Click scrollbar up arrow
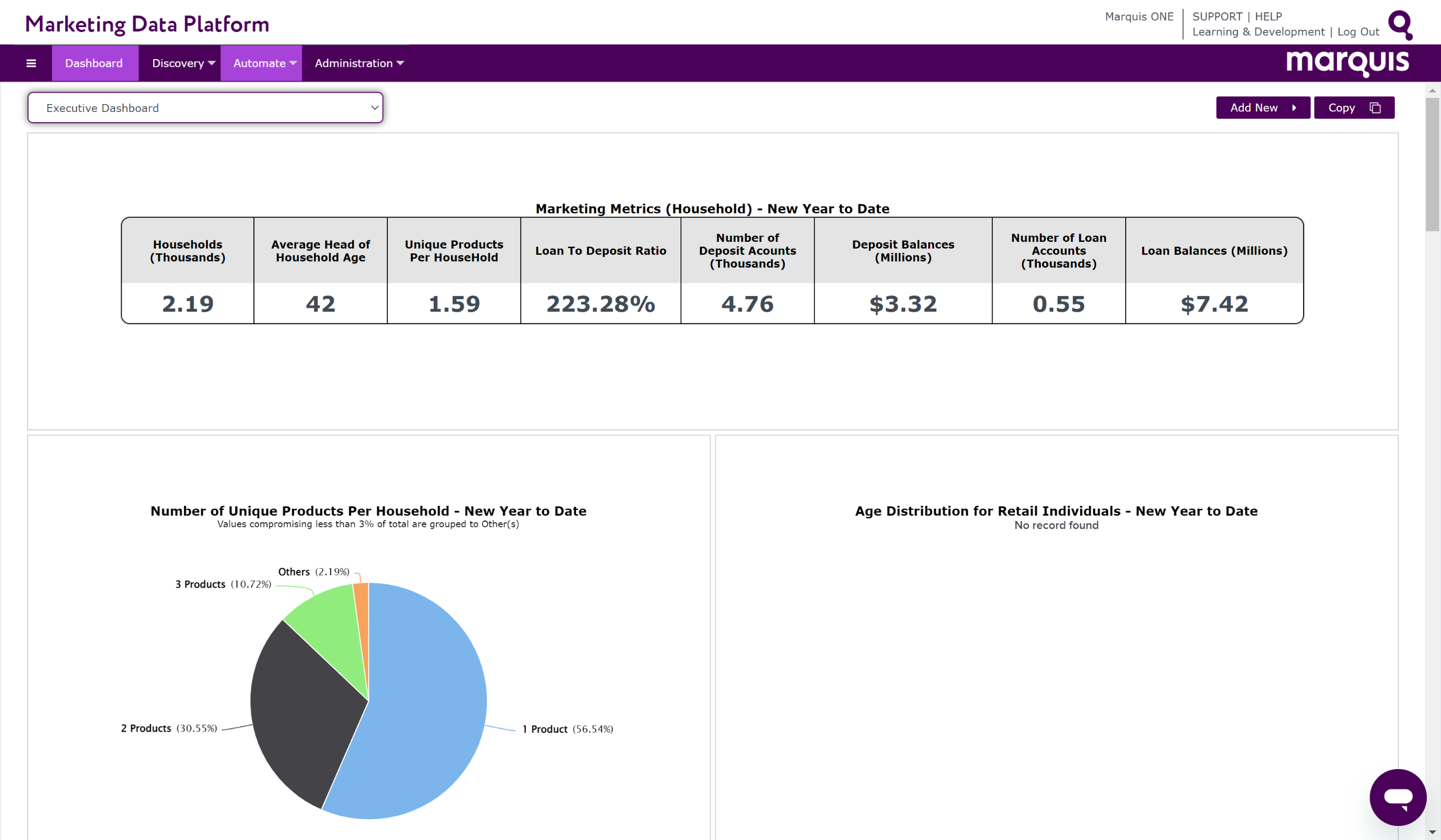The height and width of the screenshot is (840, 1441). click(1432, 90)
